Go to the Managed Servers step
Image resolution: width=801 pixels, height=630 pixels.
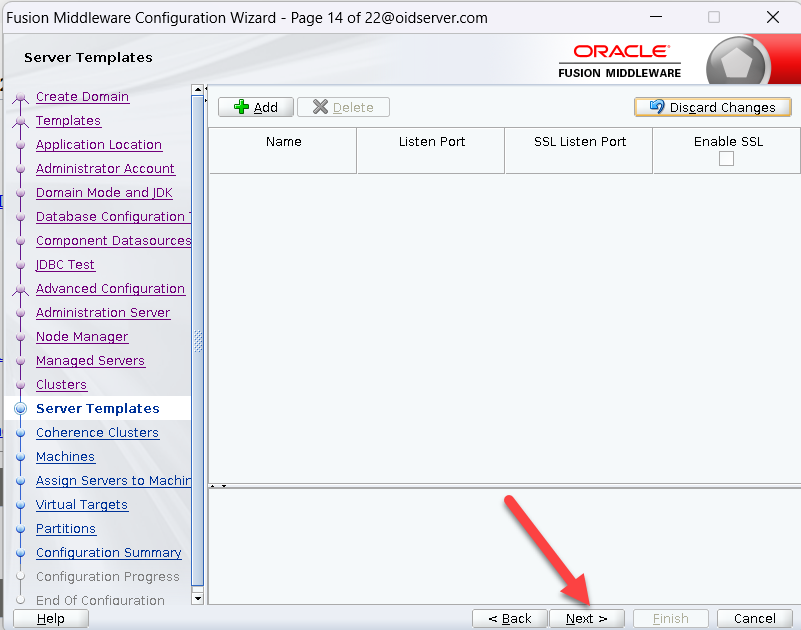pos(90,361)
